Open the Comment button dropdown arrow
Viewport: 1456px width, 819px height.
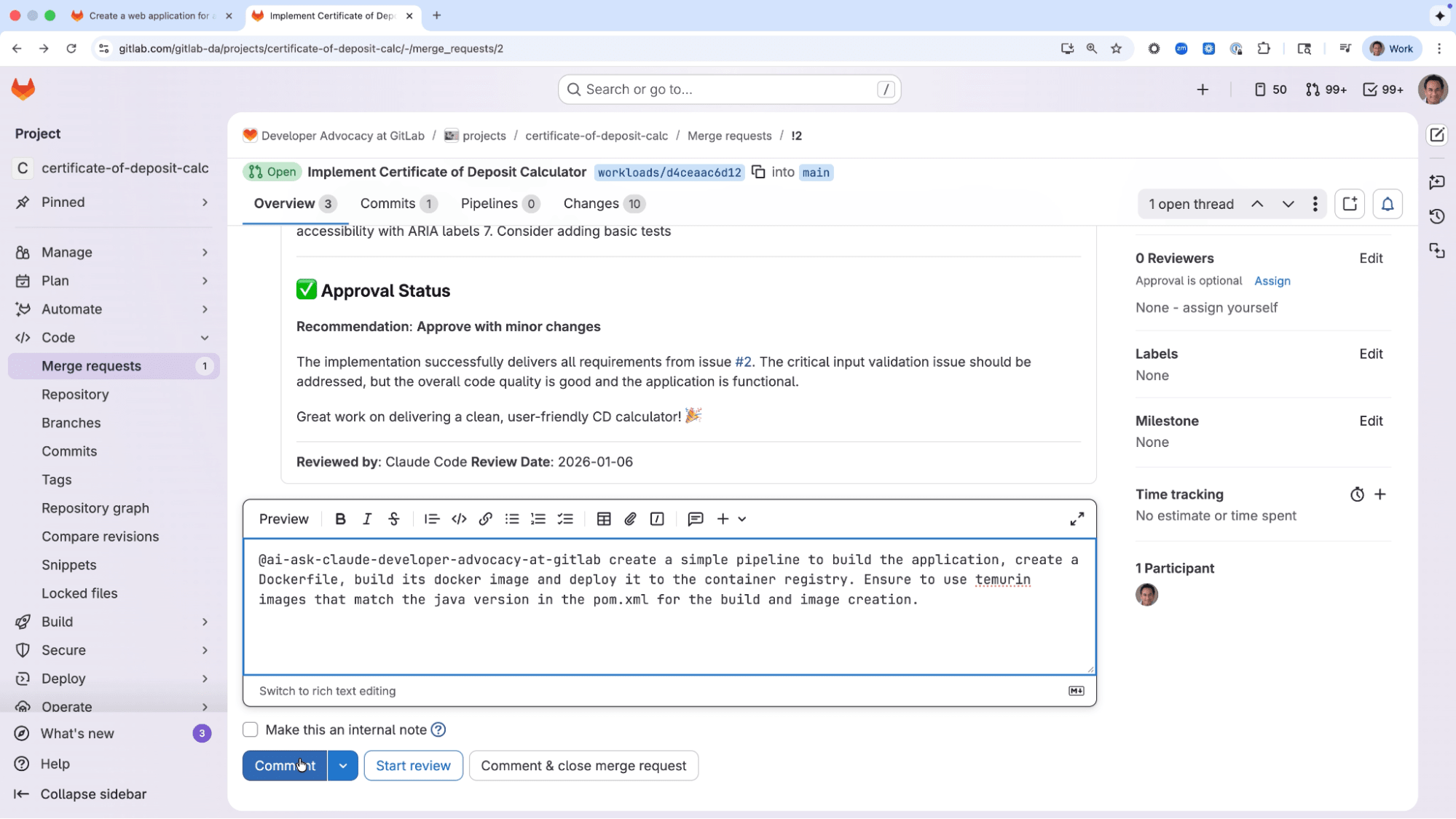(x=342, y=765)
